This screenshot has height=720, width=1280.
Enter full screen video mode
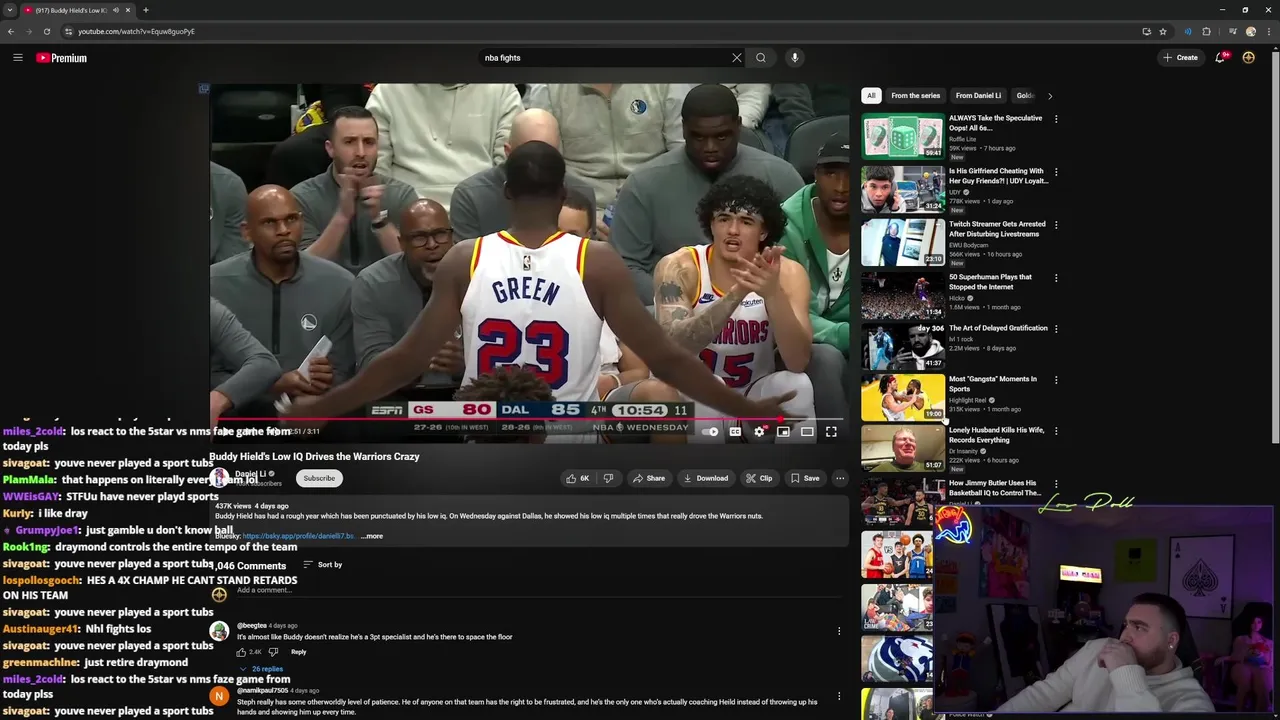coord(831,432)
